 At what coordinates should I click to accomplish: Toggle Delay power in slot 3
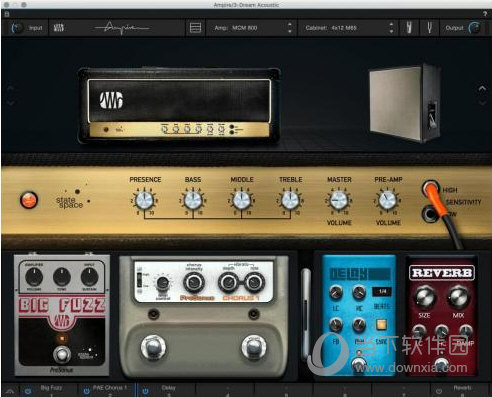click(145, 391)
